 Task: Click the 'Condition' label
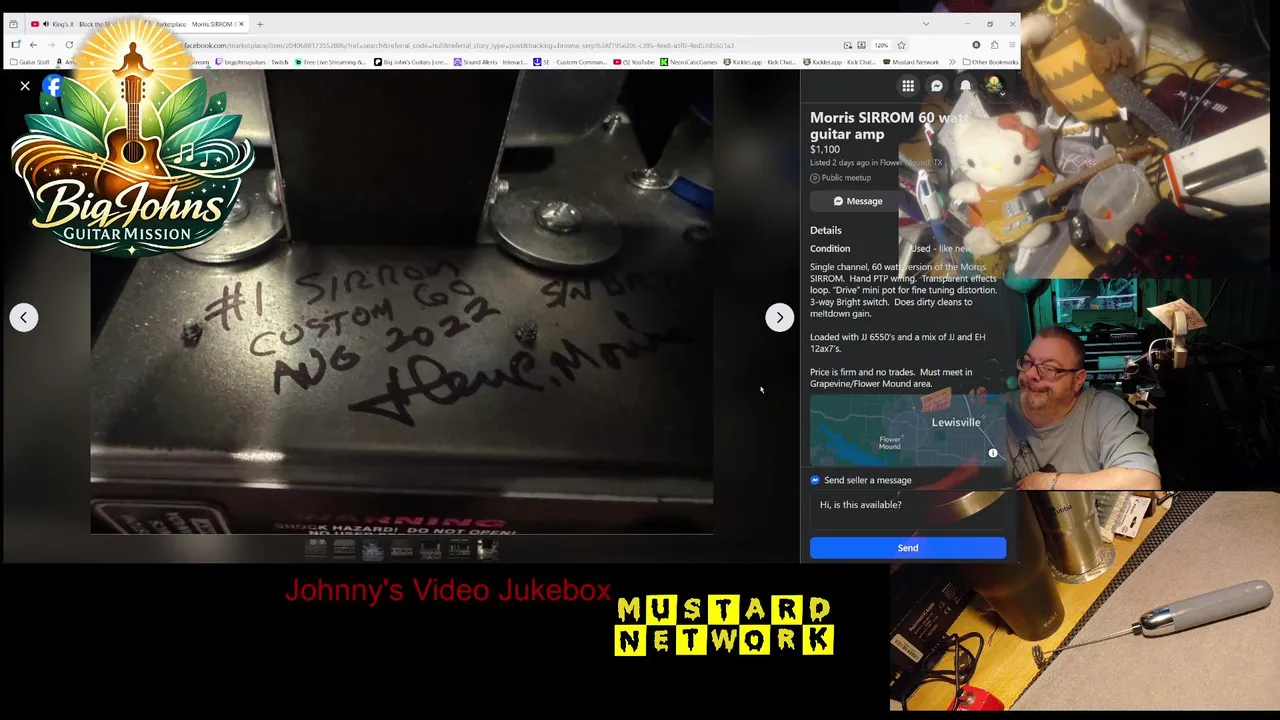coord(830,248)
